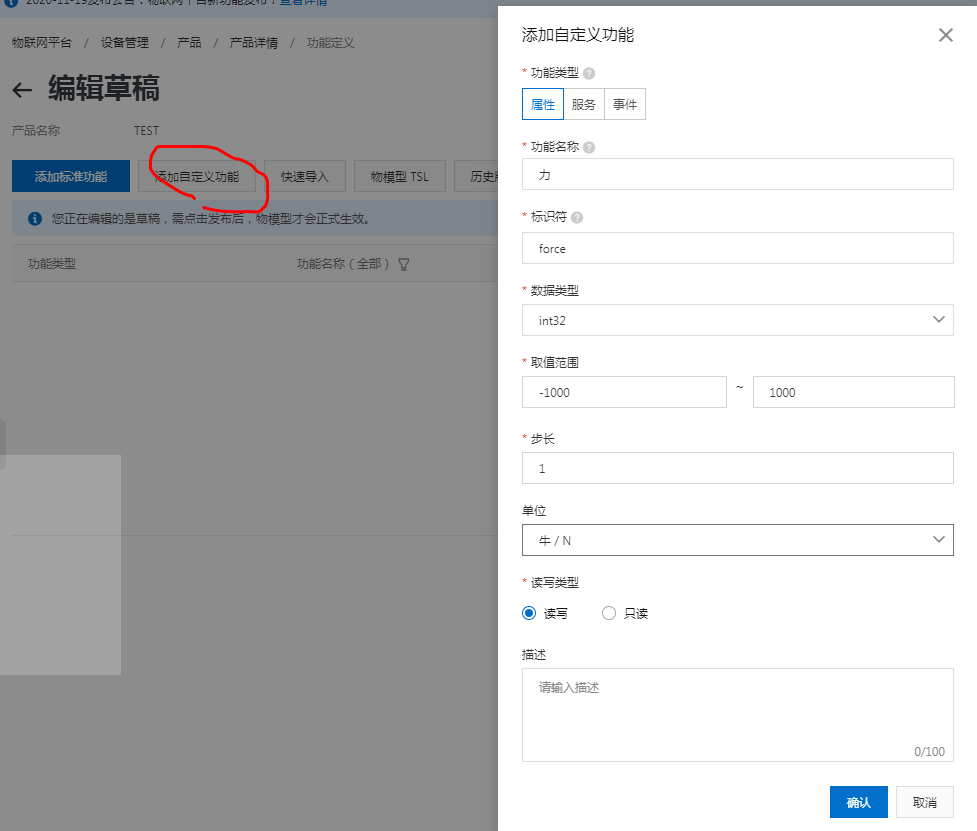This screenshot has width=977, height=831.
Task: Switch the function type to 服务
Action: (x=583, y=103)
